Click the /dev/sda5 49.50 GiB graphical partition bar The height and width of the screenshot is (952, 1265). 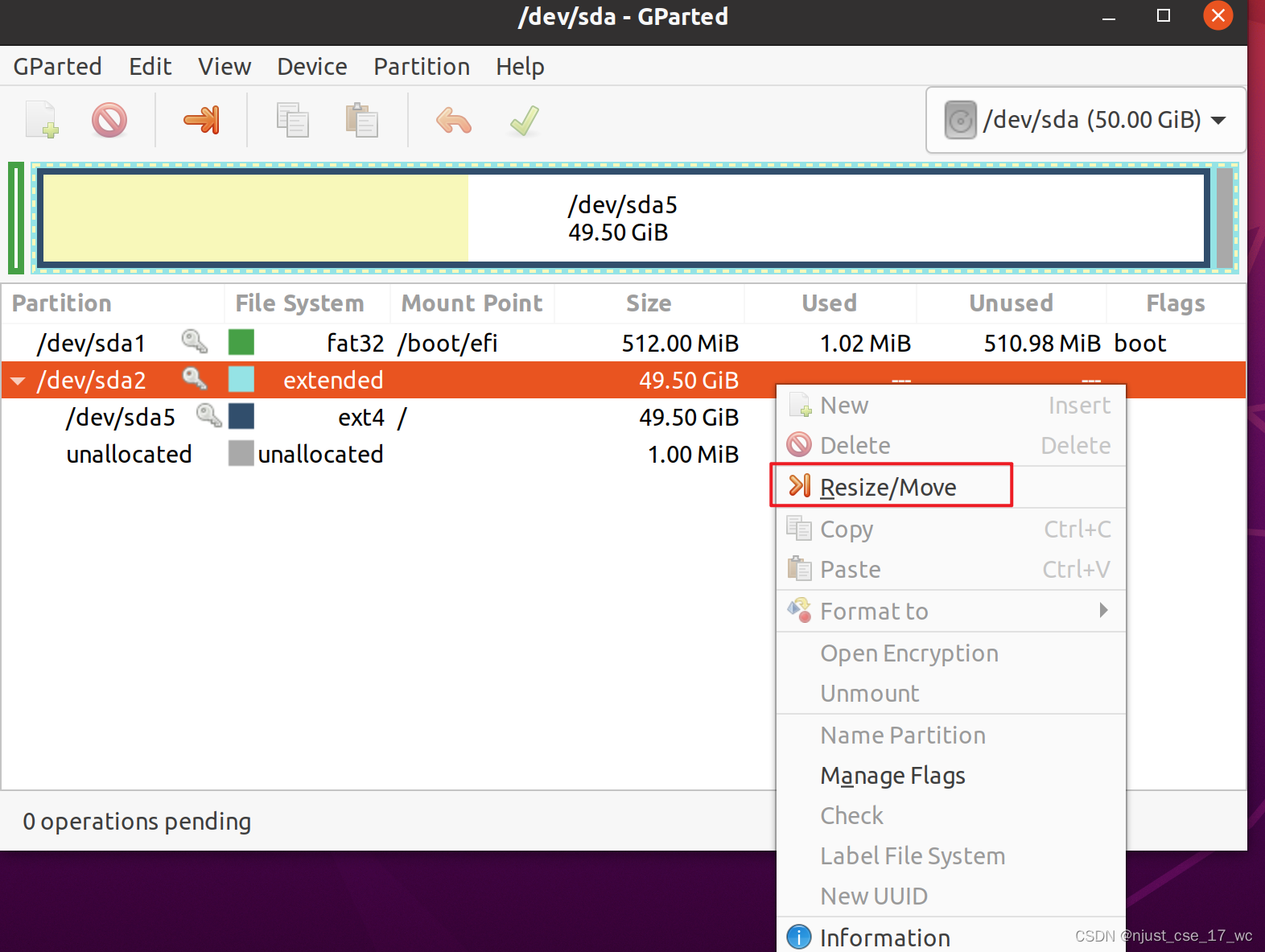624,218
